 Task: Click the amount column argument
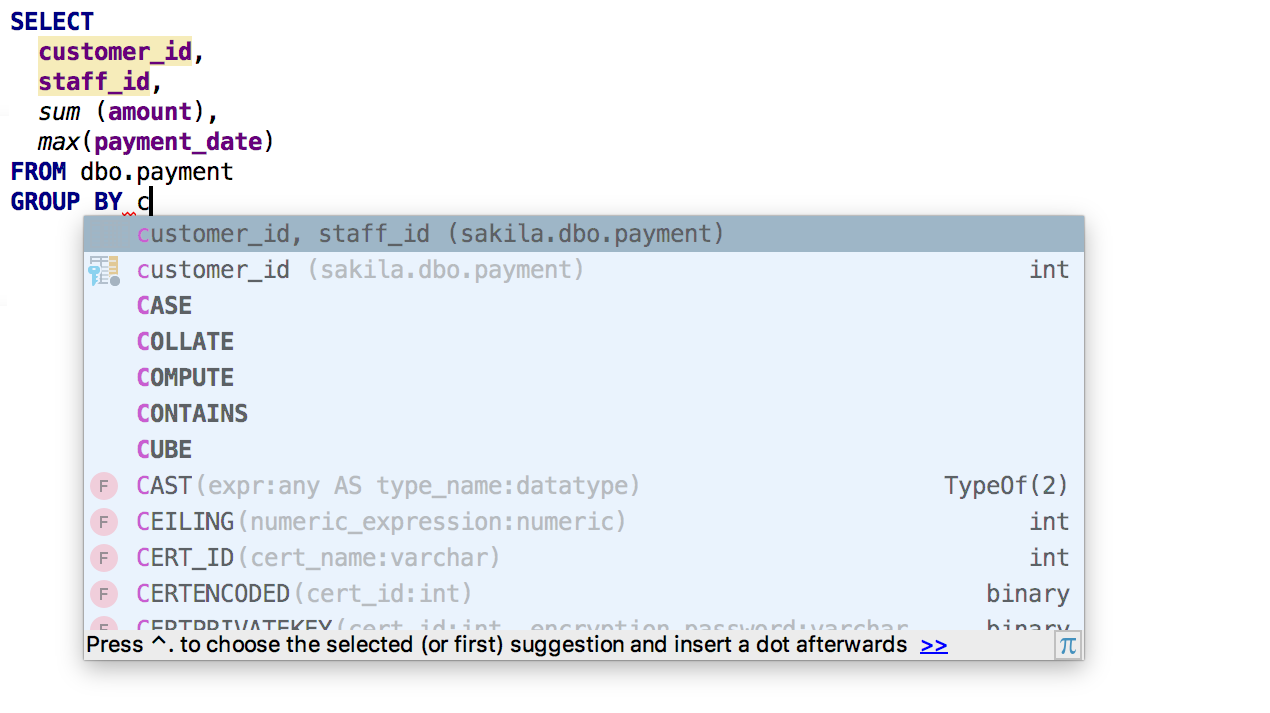tap(150, 112)
